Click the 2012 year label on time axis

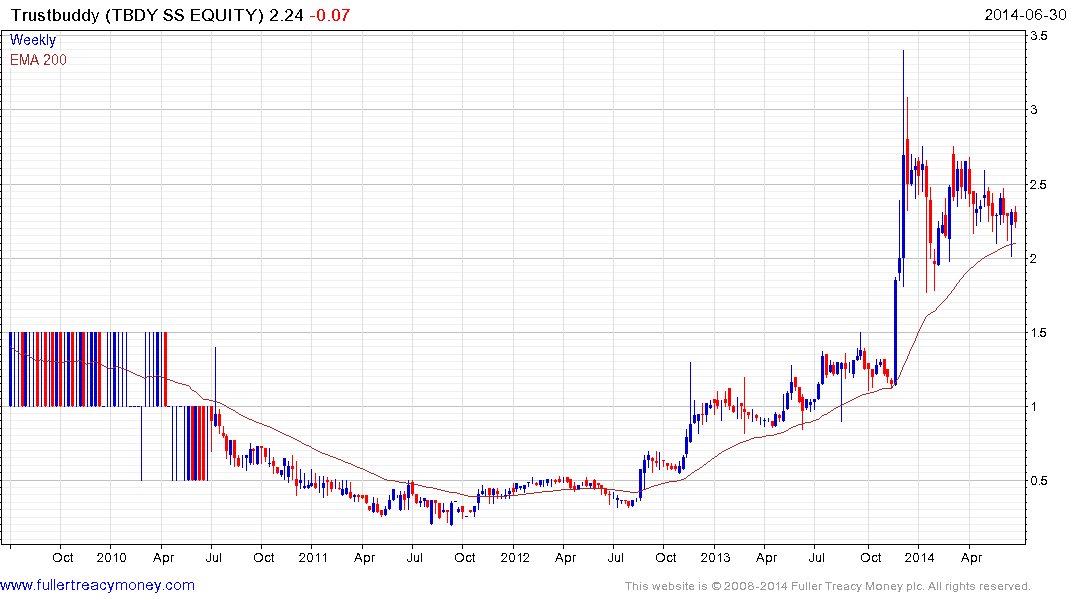[515, 557]
